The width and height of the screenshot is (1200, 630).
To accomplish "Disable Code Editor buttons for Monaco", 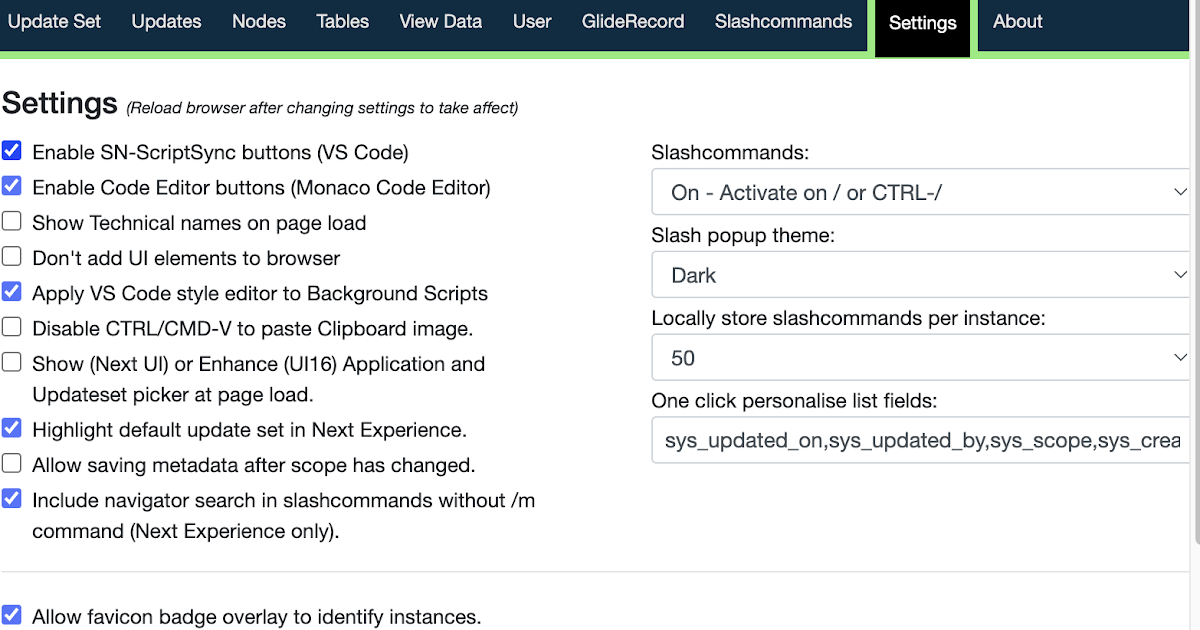I will (11, 185).
